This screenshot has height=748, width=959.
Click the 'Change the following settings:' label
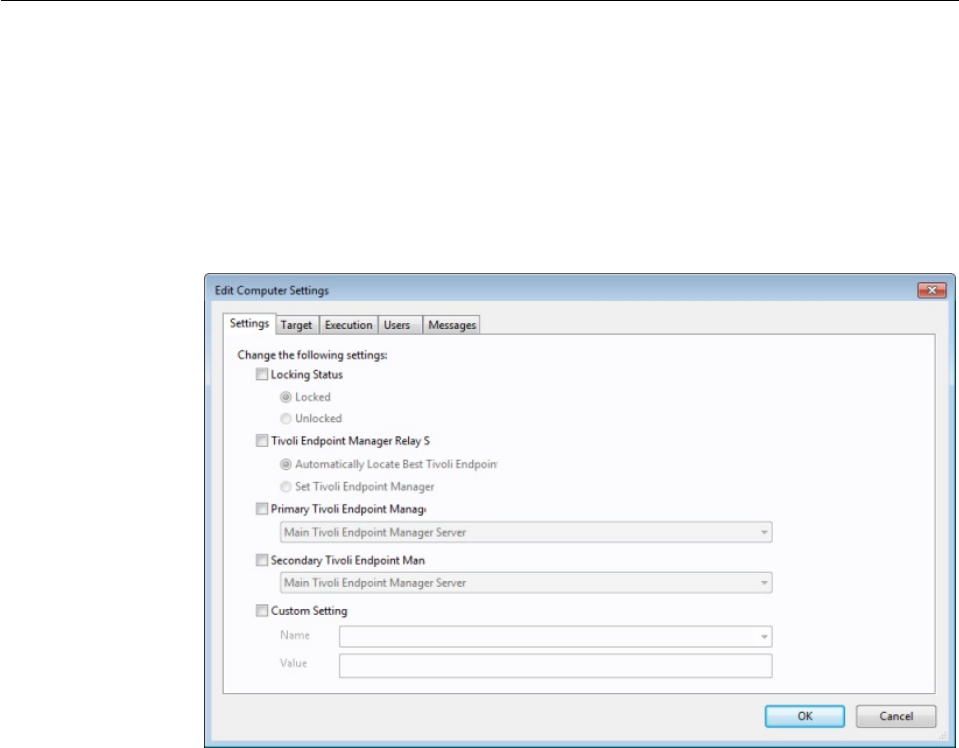313,355
